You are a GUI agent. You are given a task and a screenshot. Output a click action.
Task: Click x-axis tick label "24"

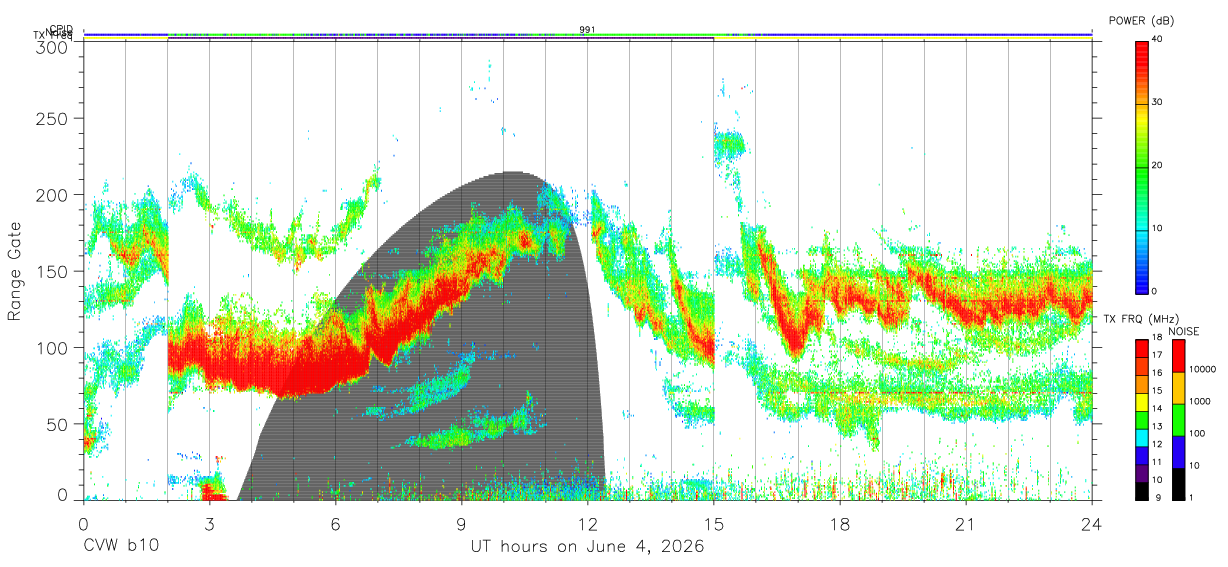click(1092, 524)
